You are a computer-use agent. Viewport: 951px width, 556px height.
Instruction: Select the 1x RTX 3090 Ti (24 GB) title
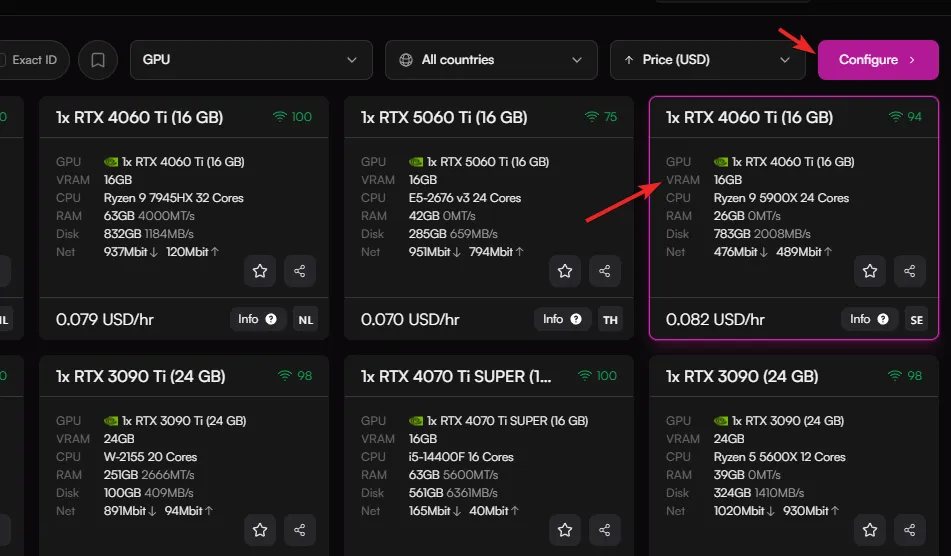[x=141, y=377]
